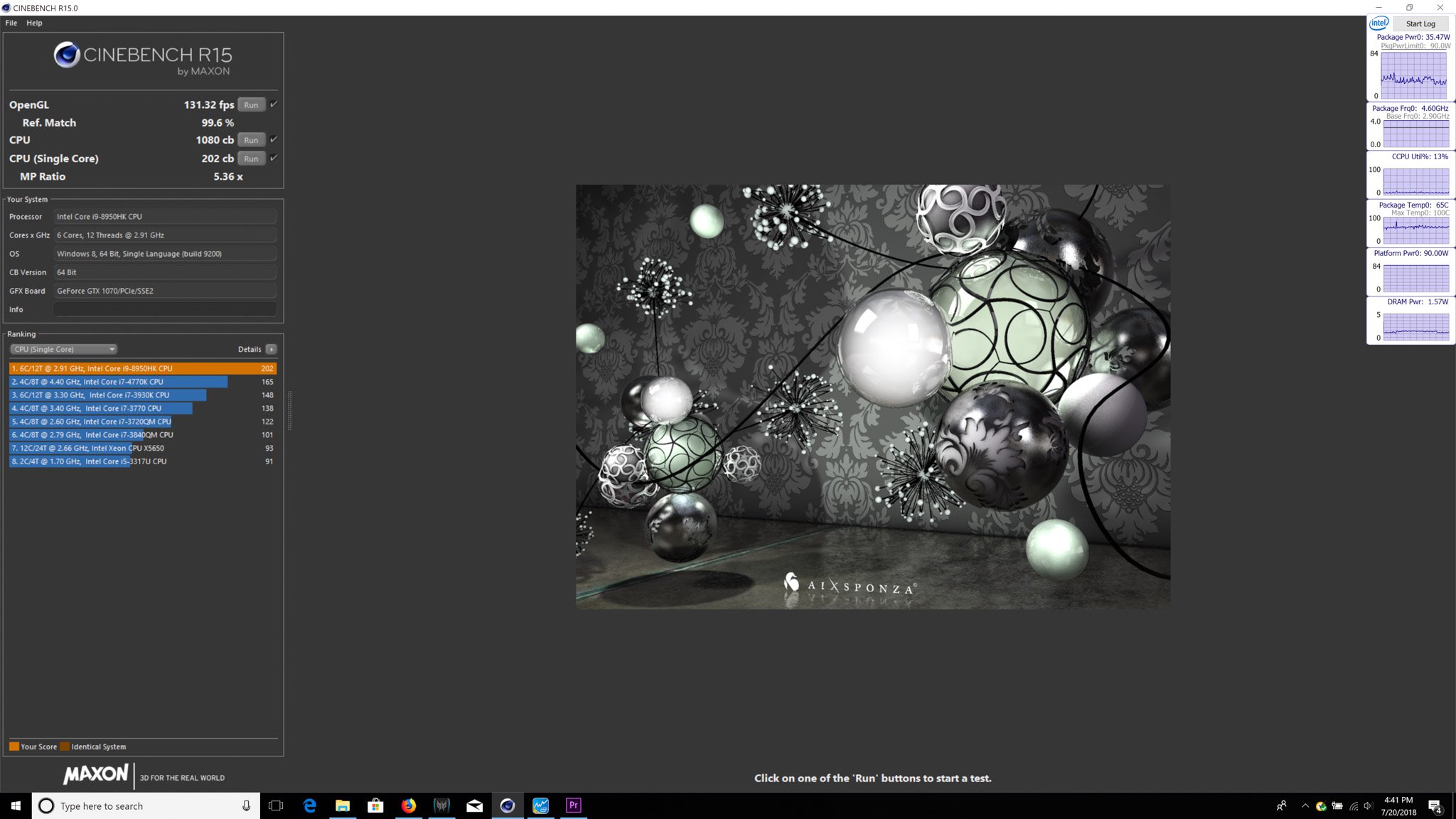The image size is (1456, 819).
Task: Switch to the Cinebench taskbar icon
Action: point(507,805)
